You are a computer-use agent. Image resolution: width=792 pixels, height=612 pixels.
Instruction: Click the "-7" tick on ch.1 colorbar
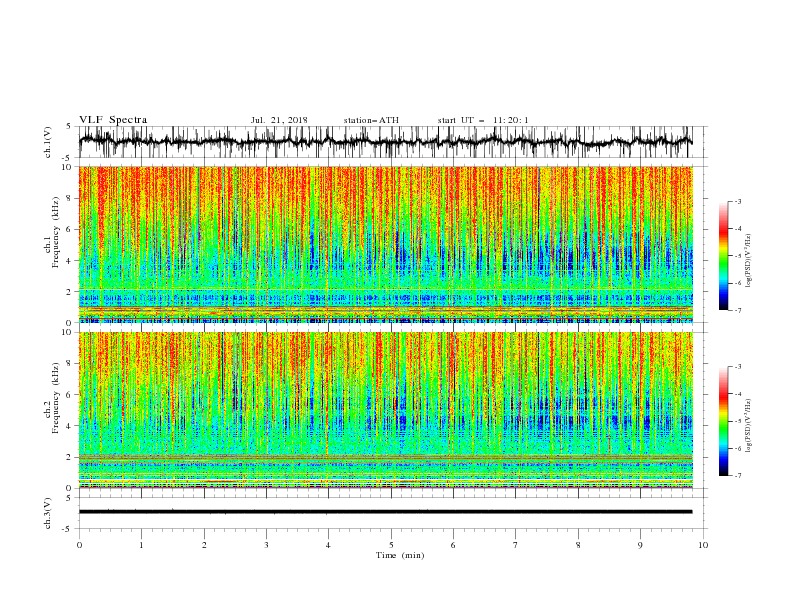(737, 310)
